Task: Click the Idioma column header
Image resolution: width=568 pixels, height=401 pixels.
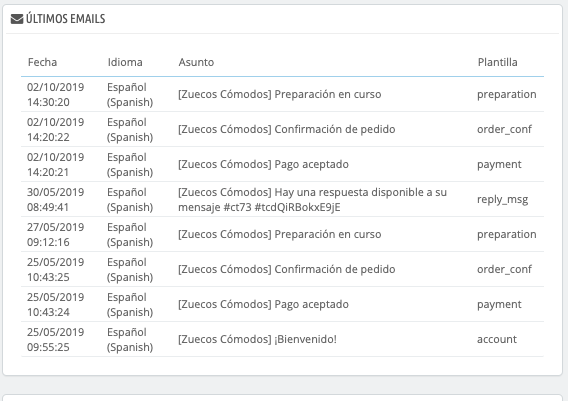Action: point(125,62)
